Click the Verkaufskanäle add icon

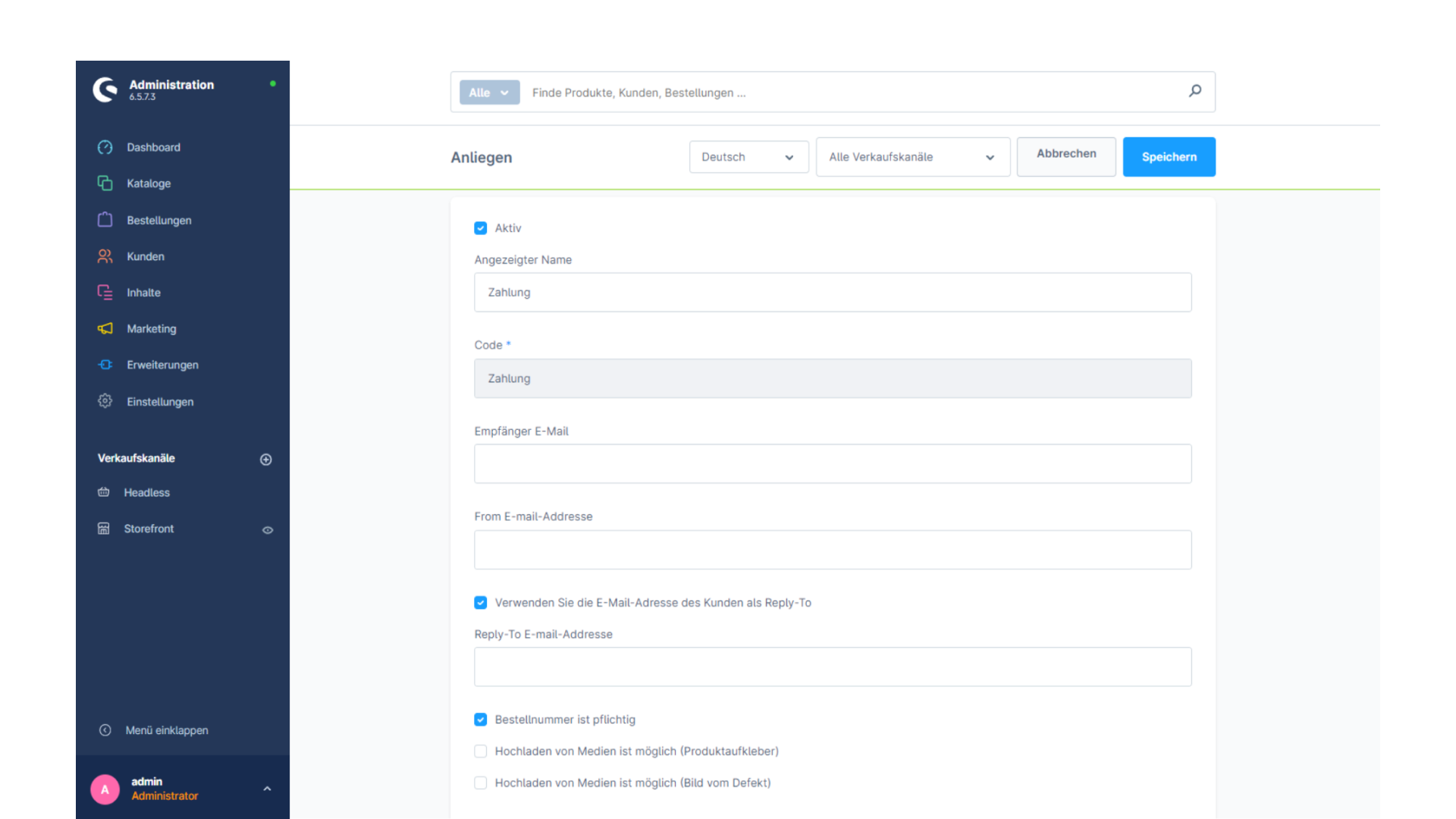[266, 459]
